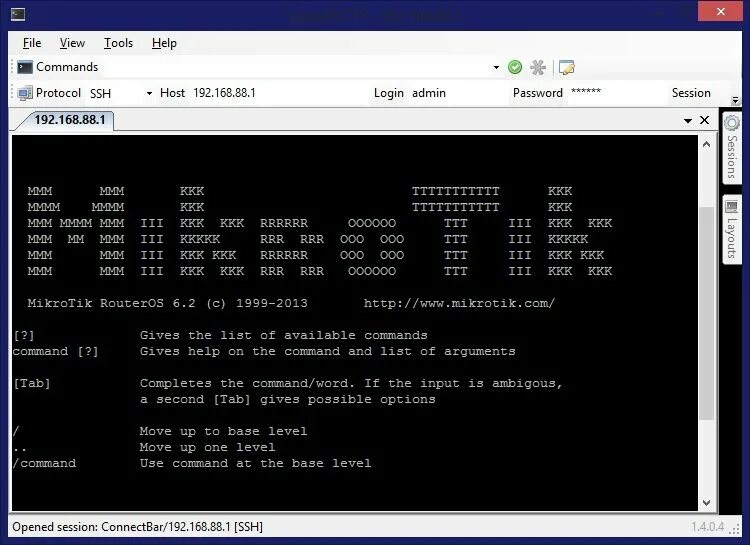Open the Help menu

(164, 43)
